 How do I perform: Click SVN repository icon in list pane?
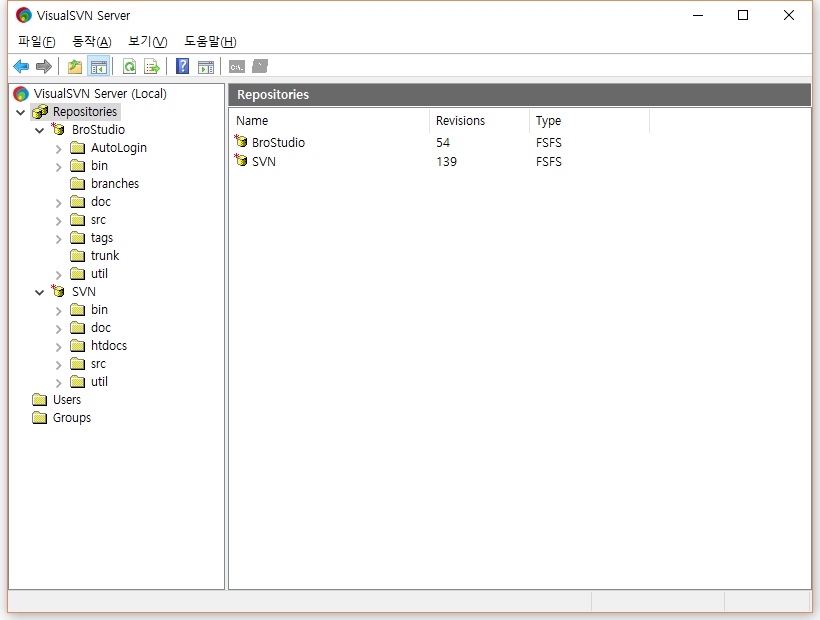point(241,160)
